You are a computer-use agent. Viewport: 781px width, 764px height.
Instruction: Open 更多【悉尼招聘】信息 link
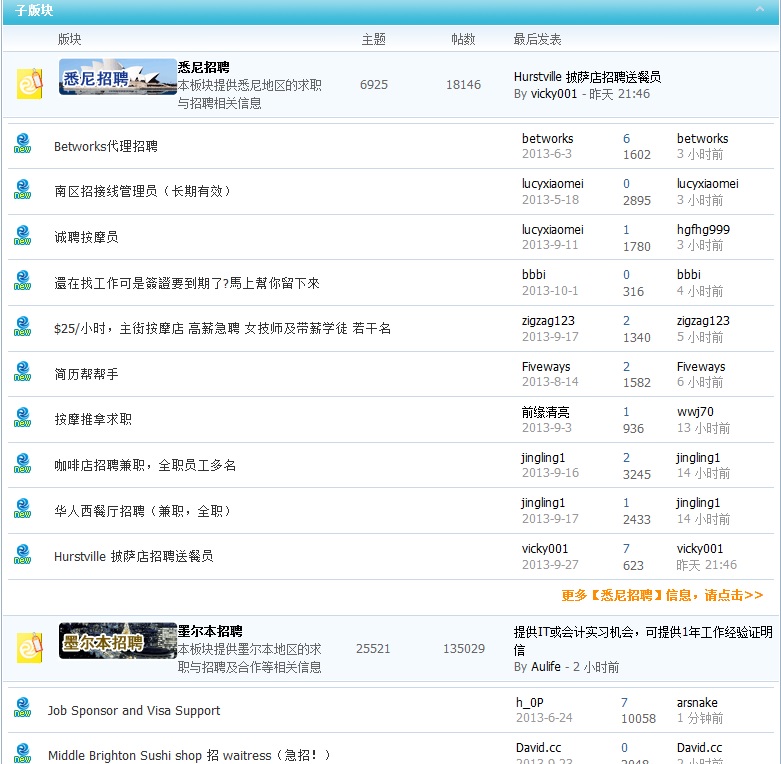click(x=661, y=595)
